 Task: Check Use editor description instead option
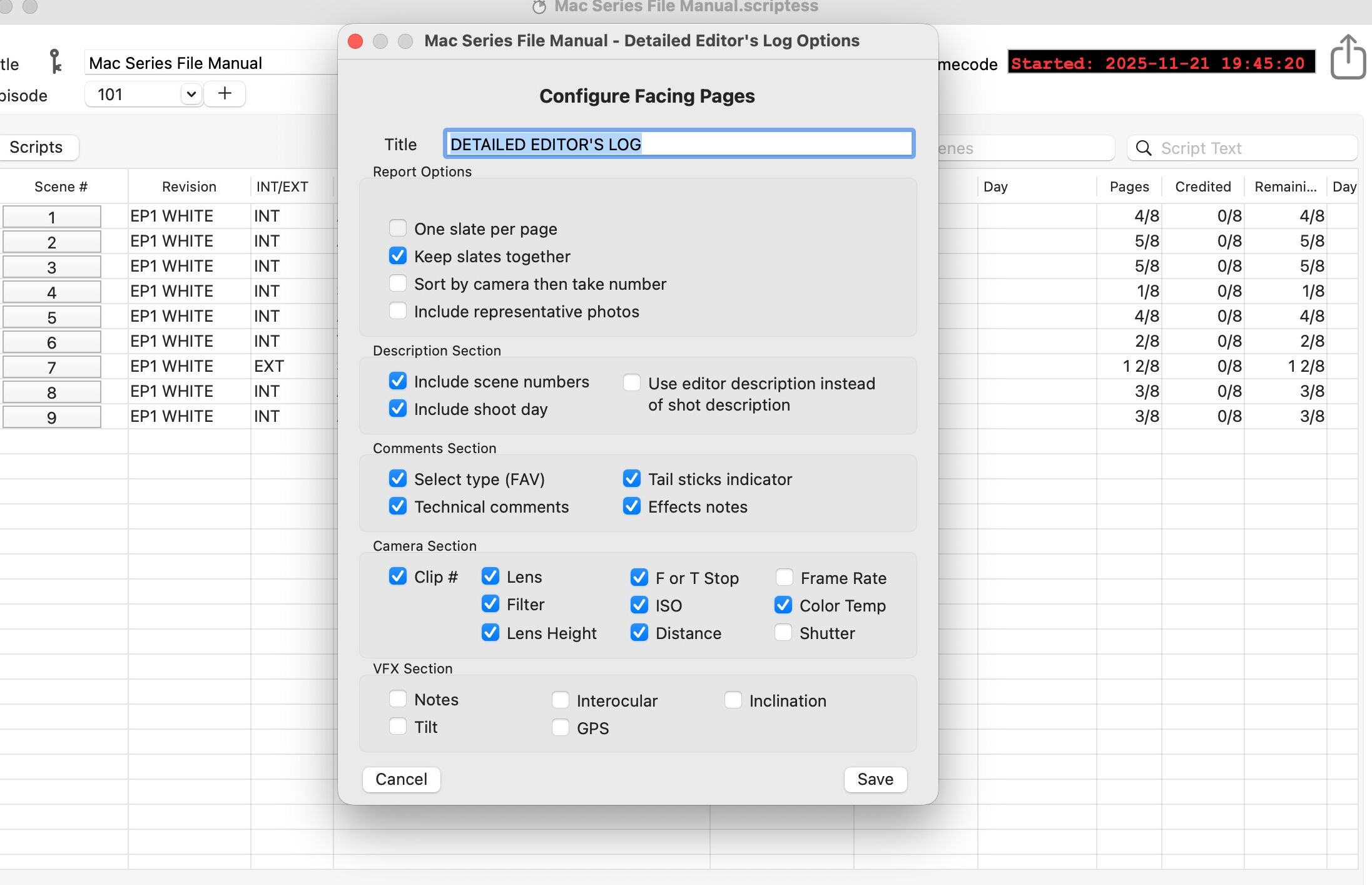pyautogui.click(x=632, y=383)
